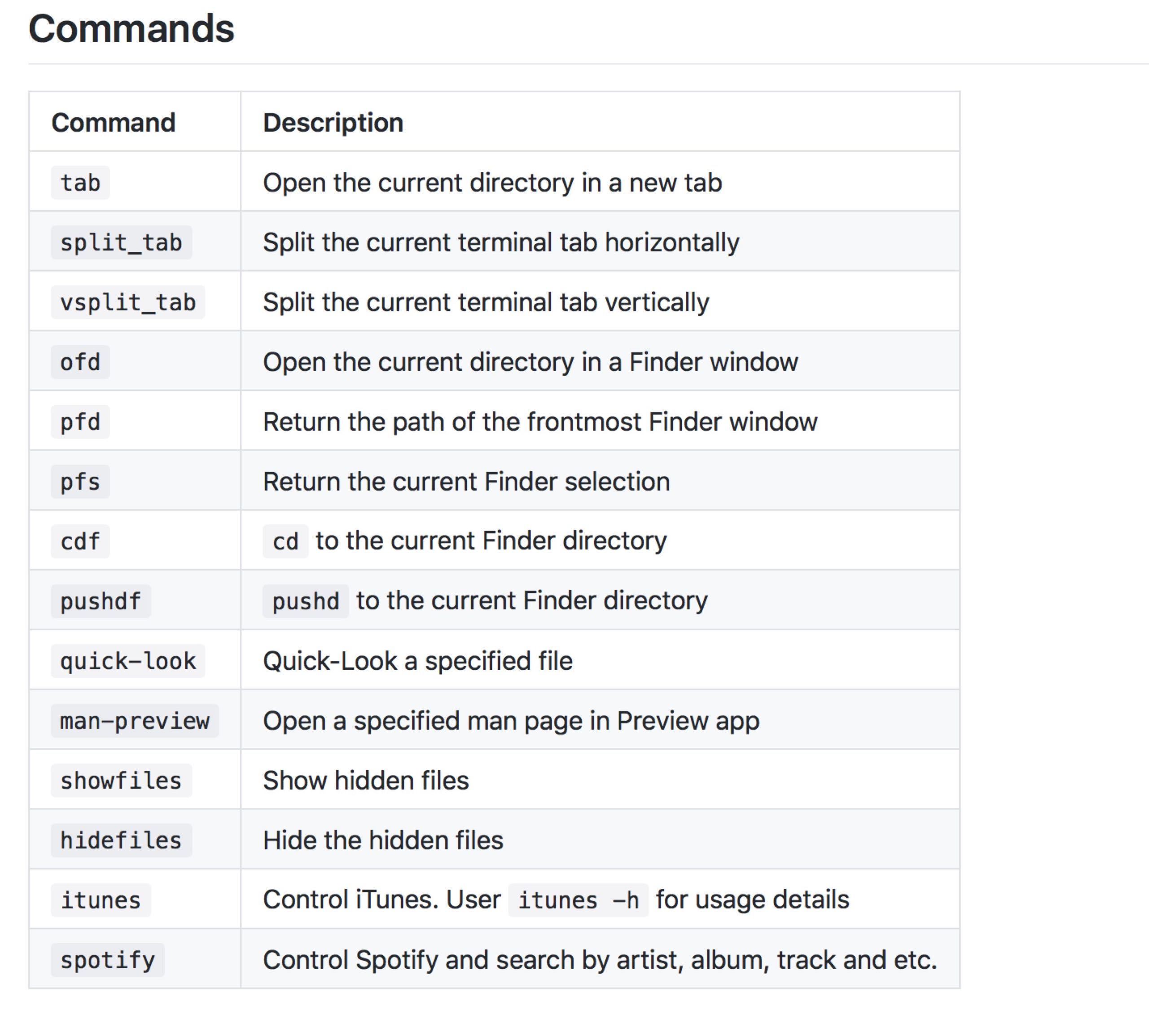The image size is (1149, 1036).
Task: Click the showfiles command code
Action: [121, 781]
